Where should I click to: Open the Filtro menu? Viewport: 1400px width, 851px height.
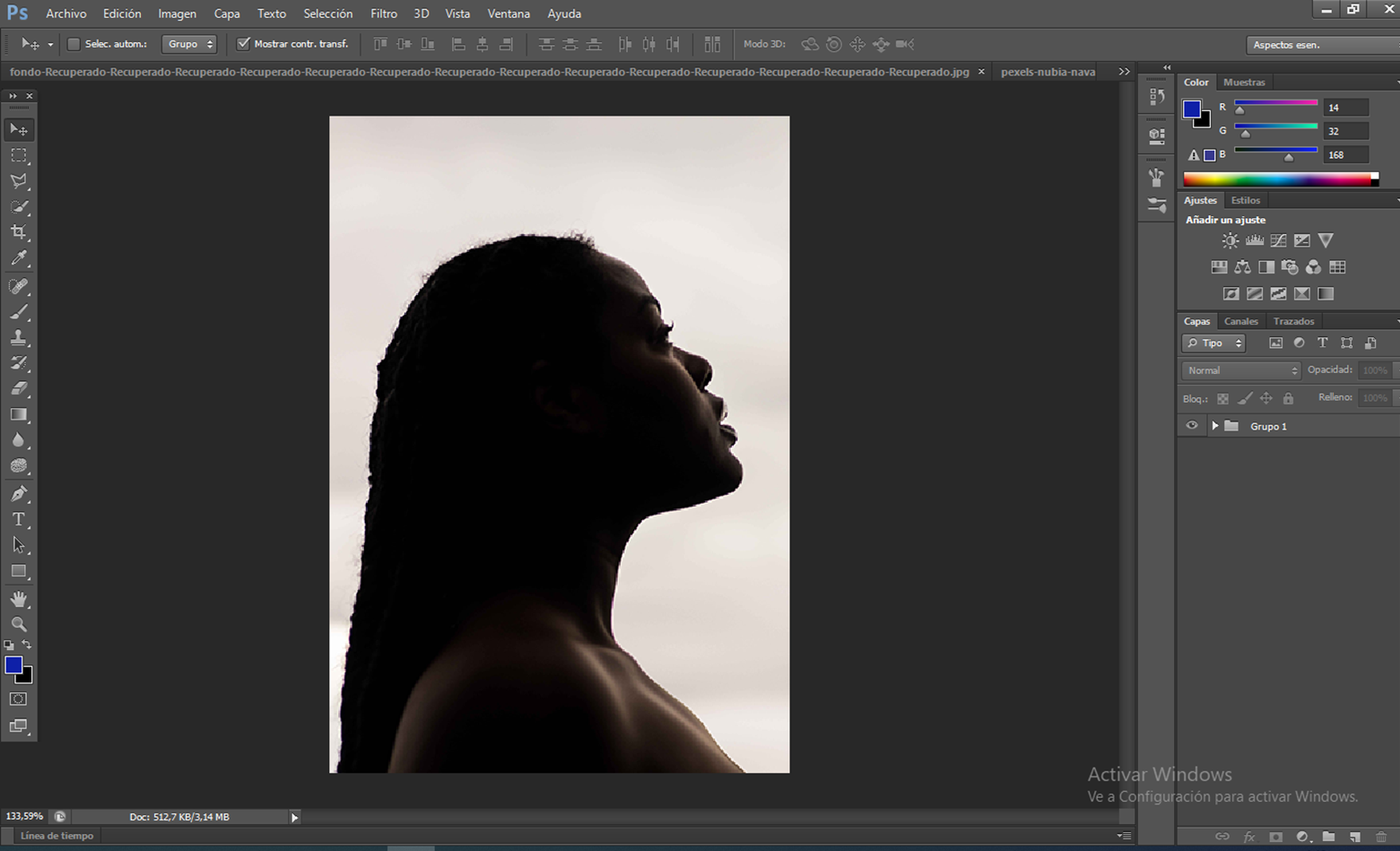384,13
